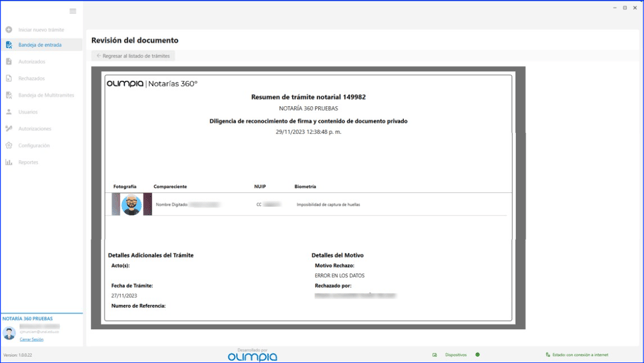644x363 pixels.
Task: Click the Usuarios person icon
Action: (9, 112)
